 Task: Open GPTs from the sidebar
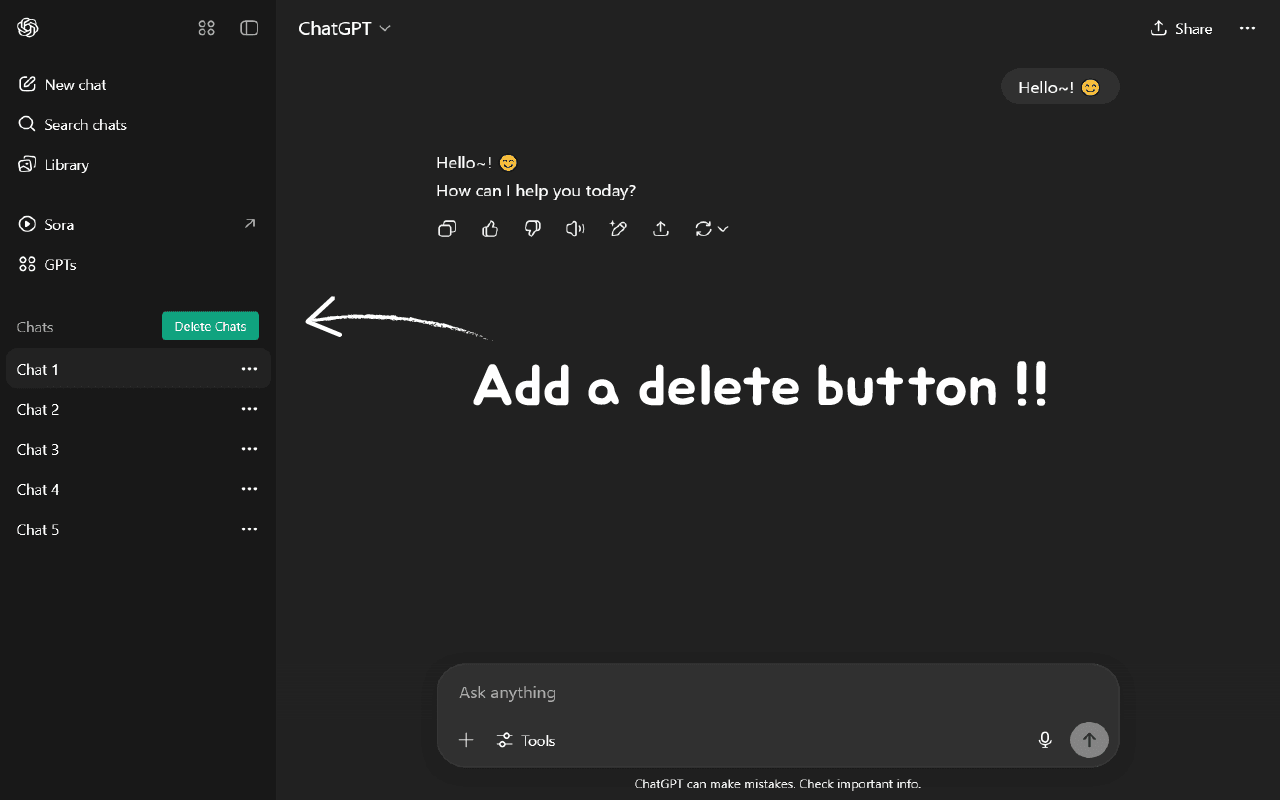coord(138,265)
